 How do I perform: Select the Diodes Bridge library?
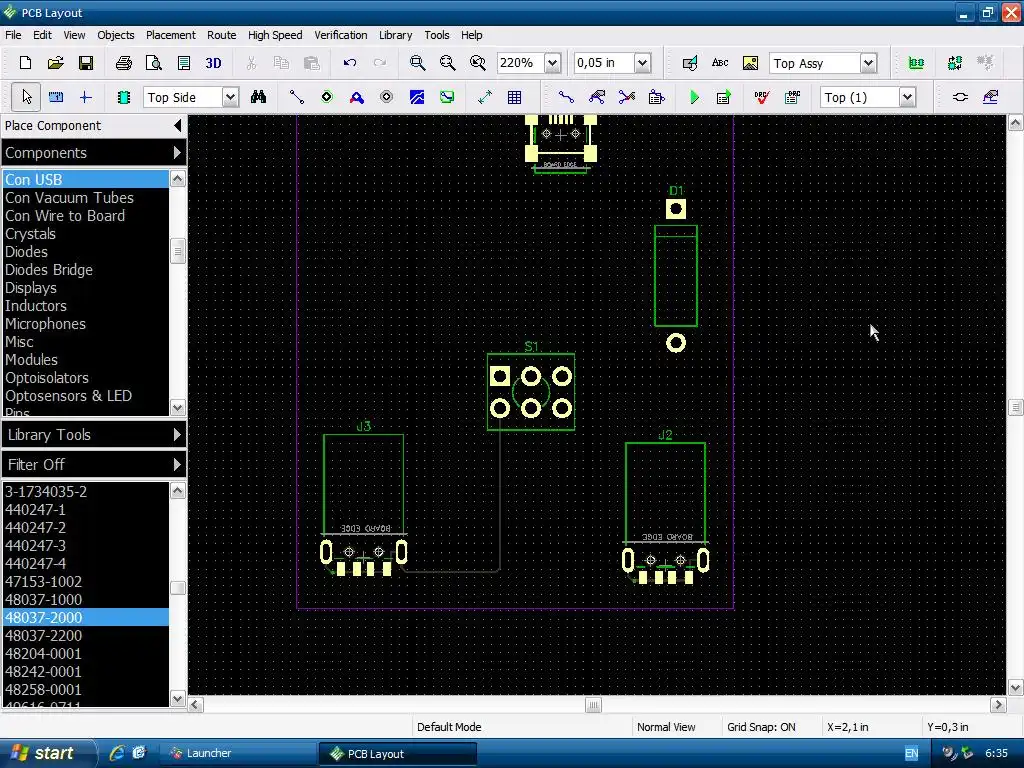pos(86,270)
